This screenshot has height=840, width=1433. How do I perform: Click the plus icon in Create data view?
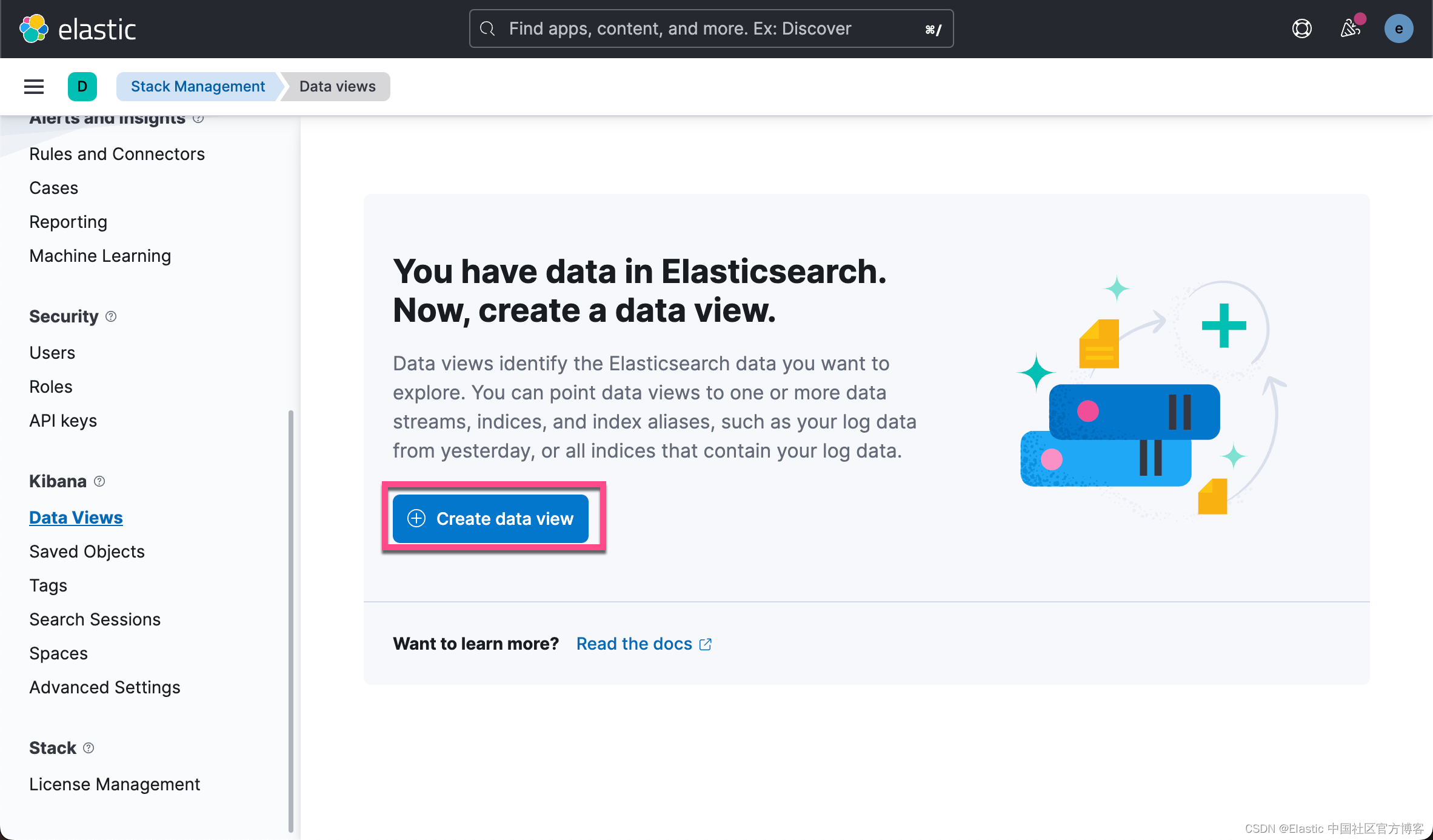click(416, 519)
